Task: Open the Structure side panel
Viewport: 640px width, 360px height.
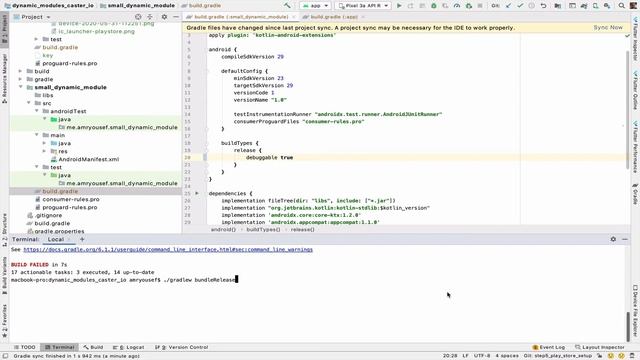Action: coord(4,230)
